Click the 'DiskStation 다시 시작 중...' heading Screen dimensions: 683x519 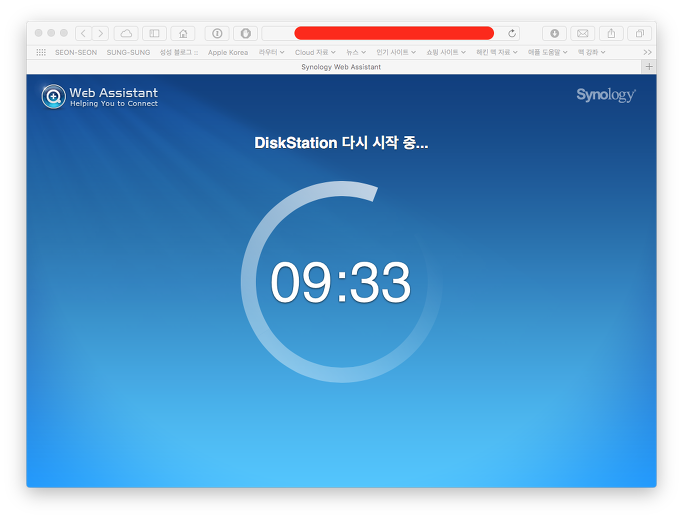click(341, 143)
